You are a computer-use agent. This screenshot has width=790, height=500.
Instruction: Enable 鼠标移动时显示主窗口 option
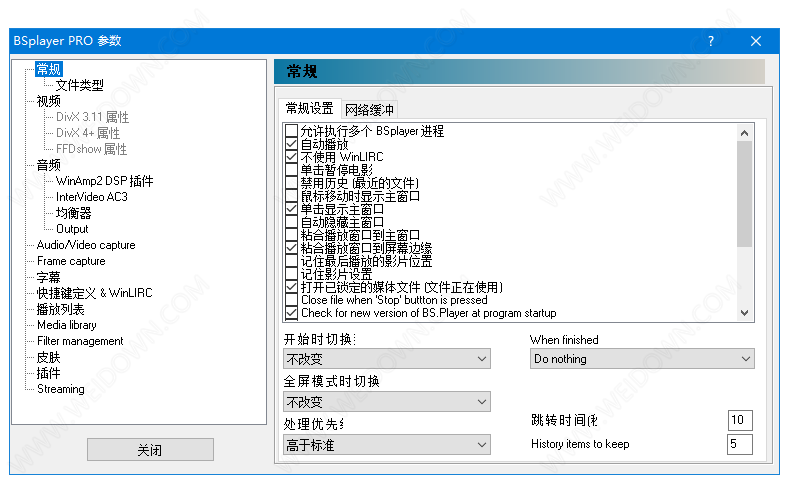pos(291,196)
